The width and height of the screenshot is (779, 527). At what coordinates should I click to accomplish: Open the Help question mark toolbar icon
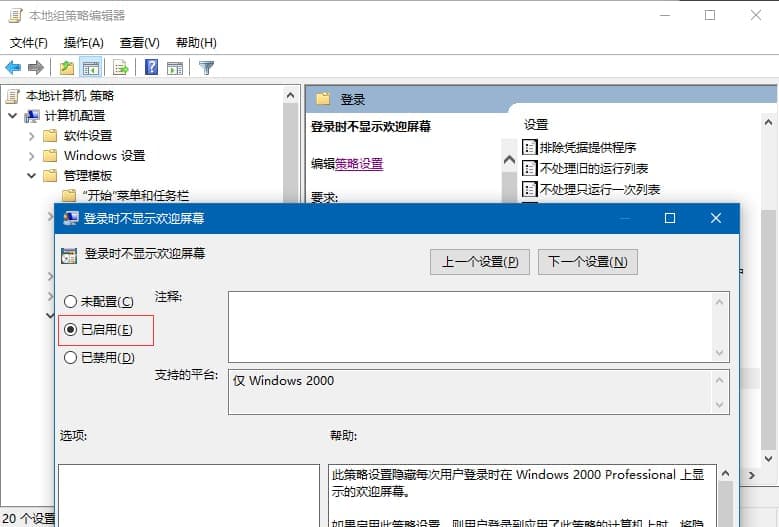pos(152,67)
